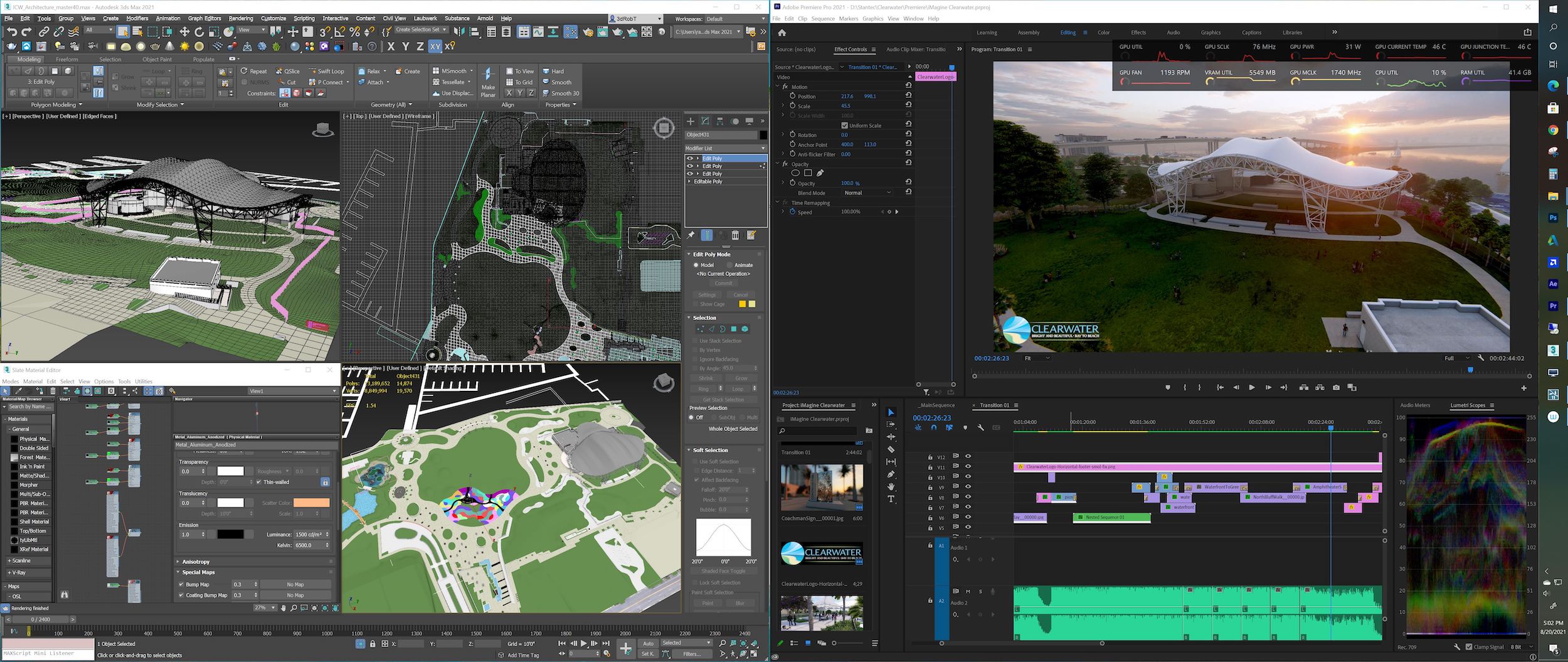Click Make Planar in the ribbon
Image resolution: width=1568 pixels, height=662 pixels.
click(488, 82)
